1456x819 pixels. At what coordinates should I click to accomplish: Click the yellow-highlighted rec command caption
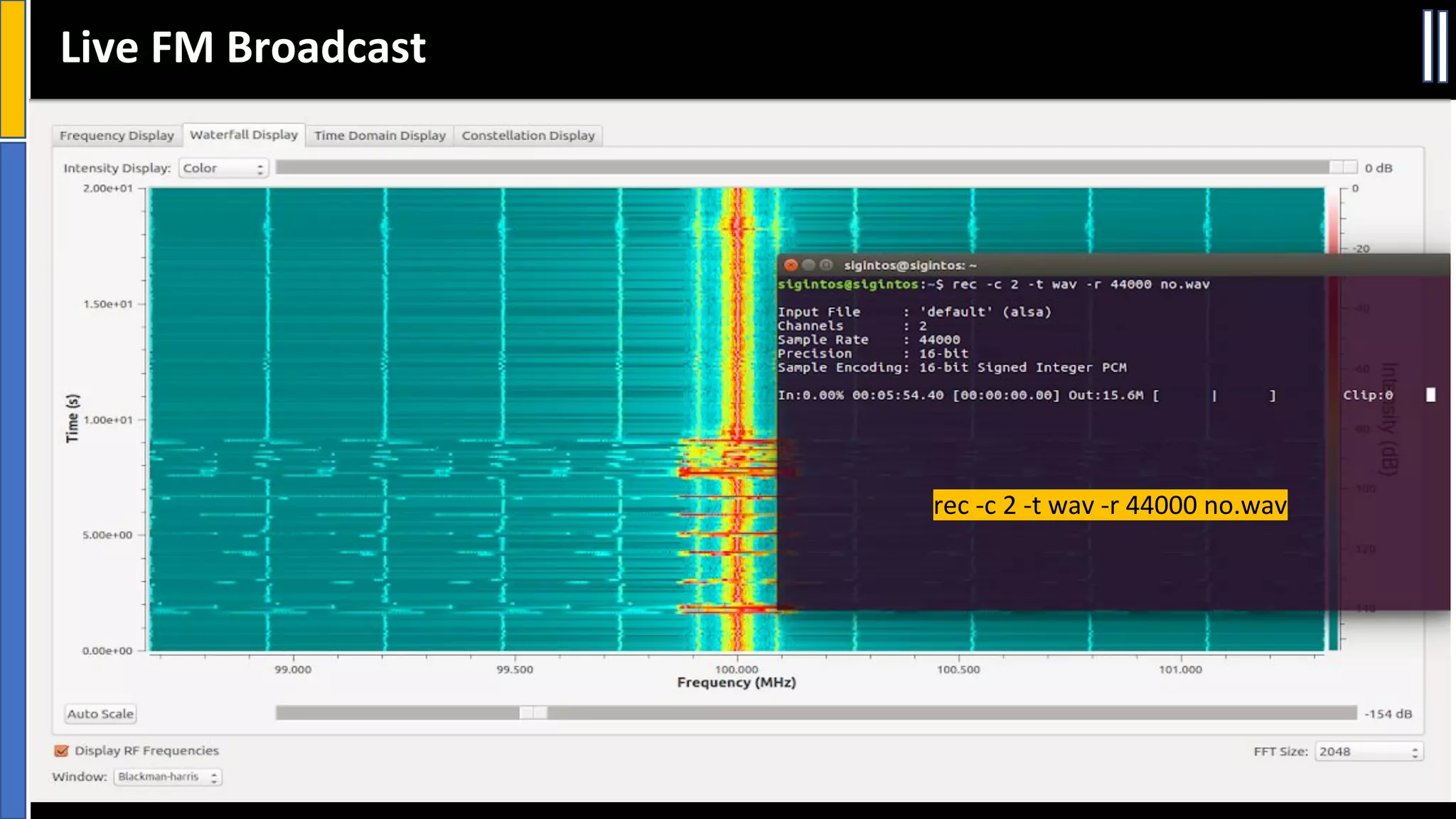[1110, 505]
